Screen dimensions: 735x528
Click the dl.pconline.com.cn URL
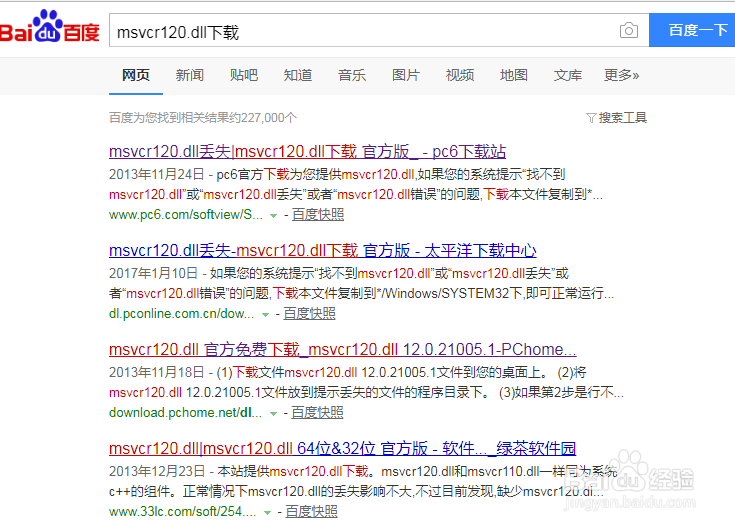pos(181,314)
